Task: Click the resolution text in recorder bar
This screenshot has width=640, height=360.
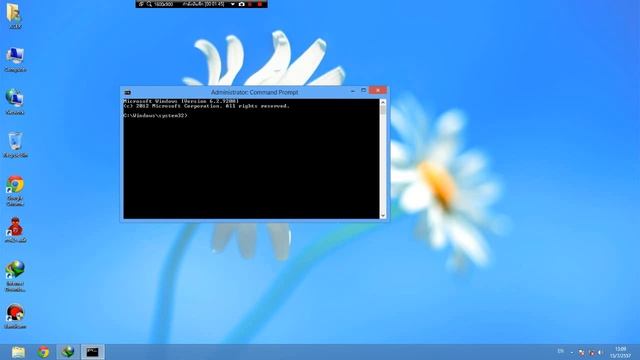Action: click(x=164, y=4)
